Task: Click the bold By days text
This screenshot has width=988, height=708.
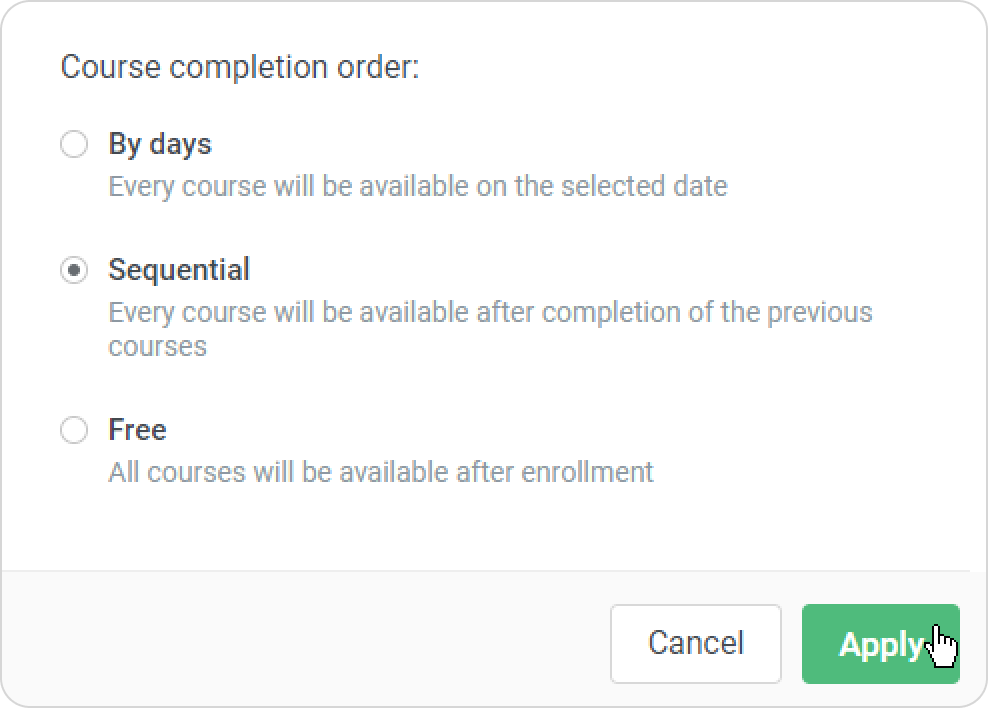Action: (x=160, y=145)
